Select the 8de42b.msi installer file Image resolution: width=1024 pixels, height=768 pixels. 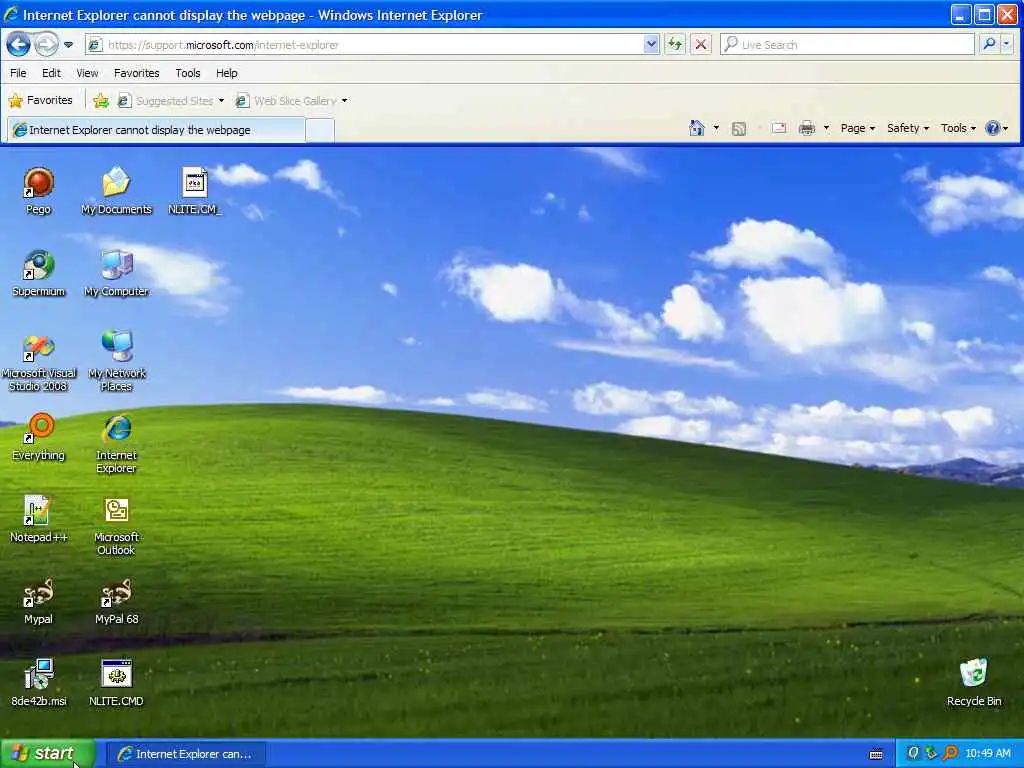39,683
